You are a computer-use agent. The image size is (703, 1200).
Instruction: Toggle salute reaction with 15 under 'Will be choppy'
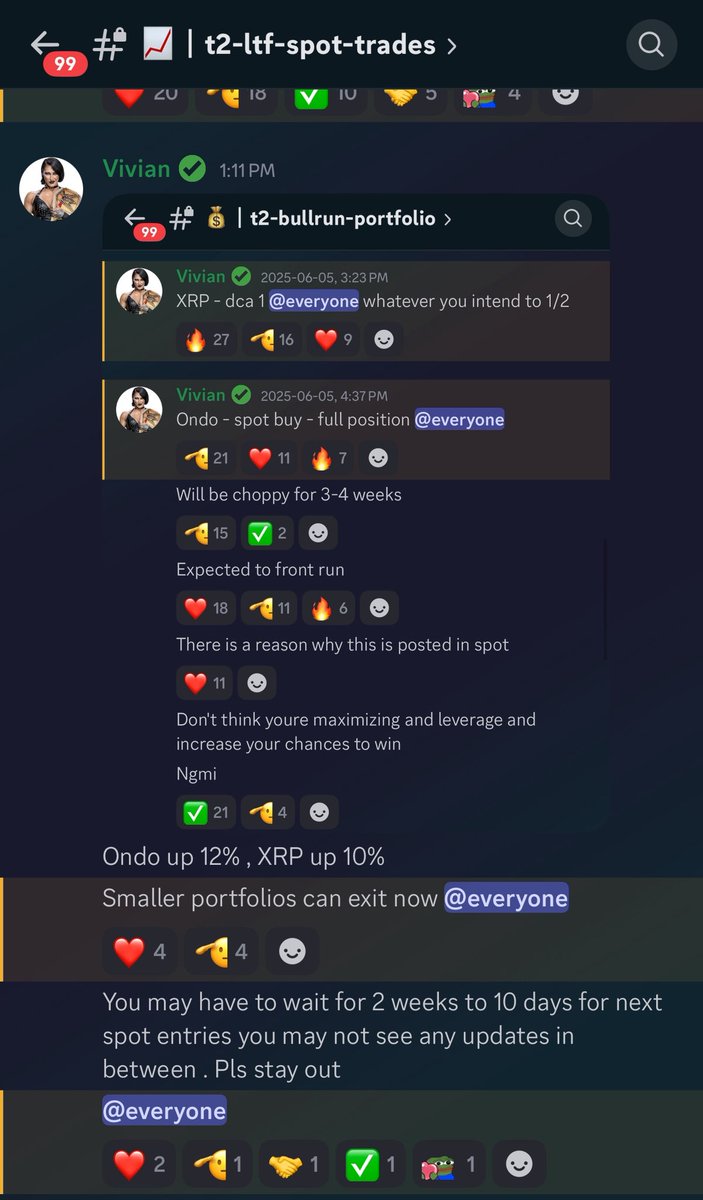207,533
